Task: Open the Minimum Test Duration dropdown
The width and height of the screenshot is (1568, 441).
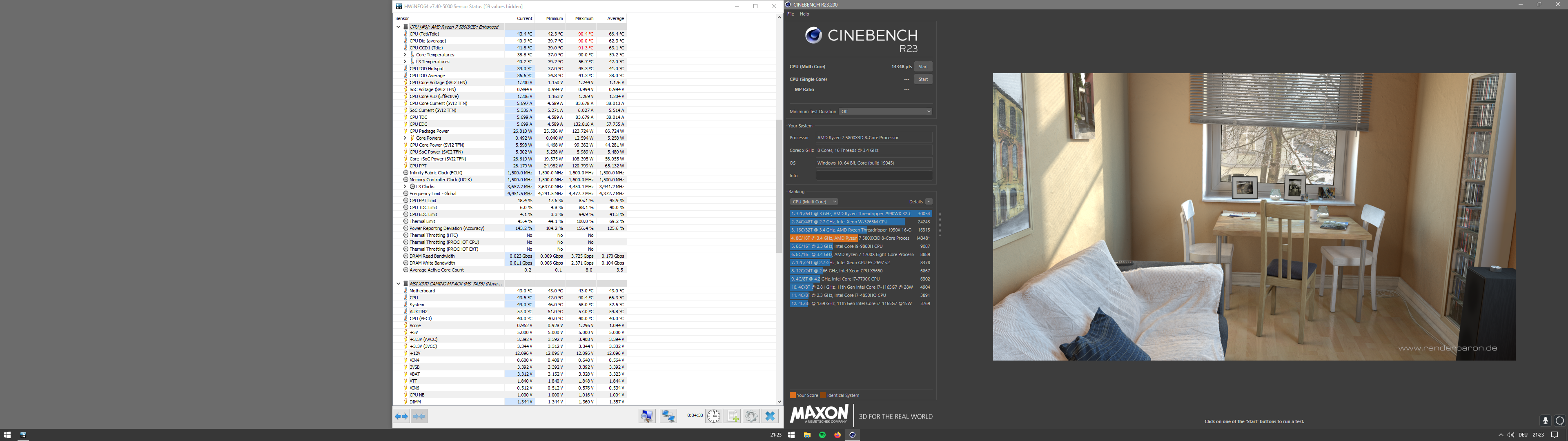Action: pyautogui.click(x=885, y=111)
